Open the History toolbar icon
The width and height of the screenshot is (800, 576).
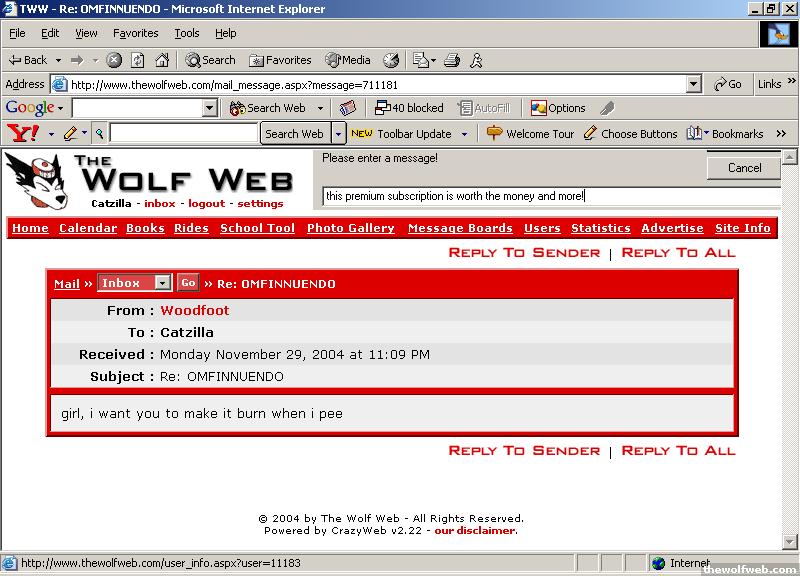(x=391, y=60)
